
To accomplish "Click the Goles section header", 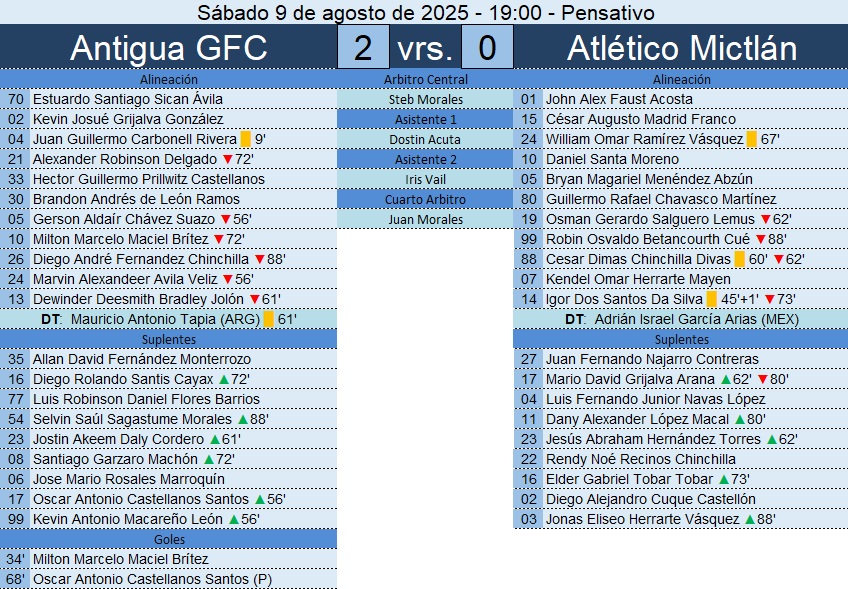I will pyautogui.click(x=168, y=539).
